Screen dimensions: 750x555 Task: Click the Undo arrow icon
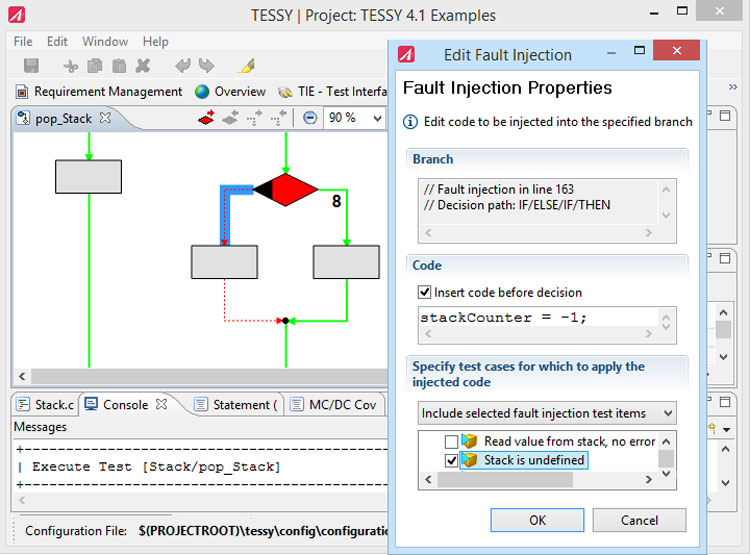point(183,66)
